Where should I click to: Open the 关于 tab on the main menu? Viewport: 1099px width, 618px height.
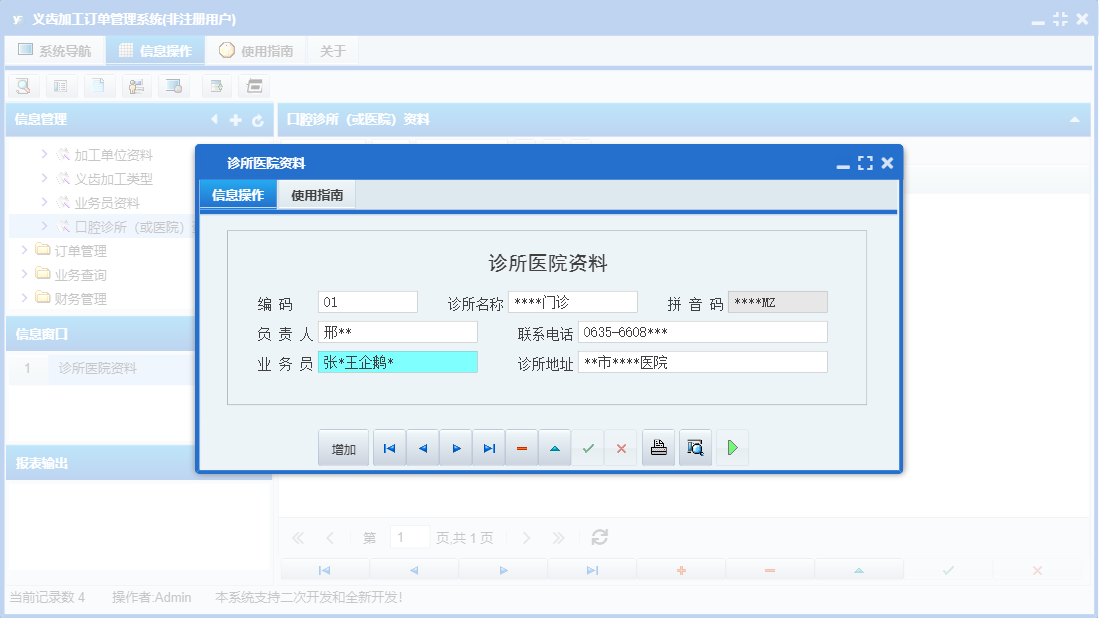point(333,48)
